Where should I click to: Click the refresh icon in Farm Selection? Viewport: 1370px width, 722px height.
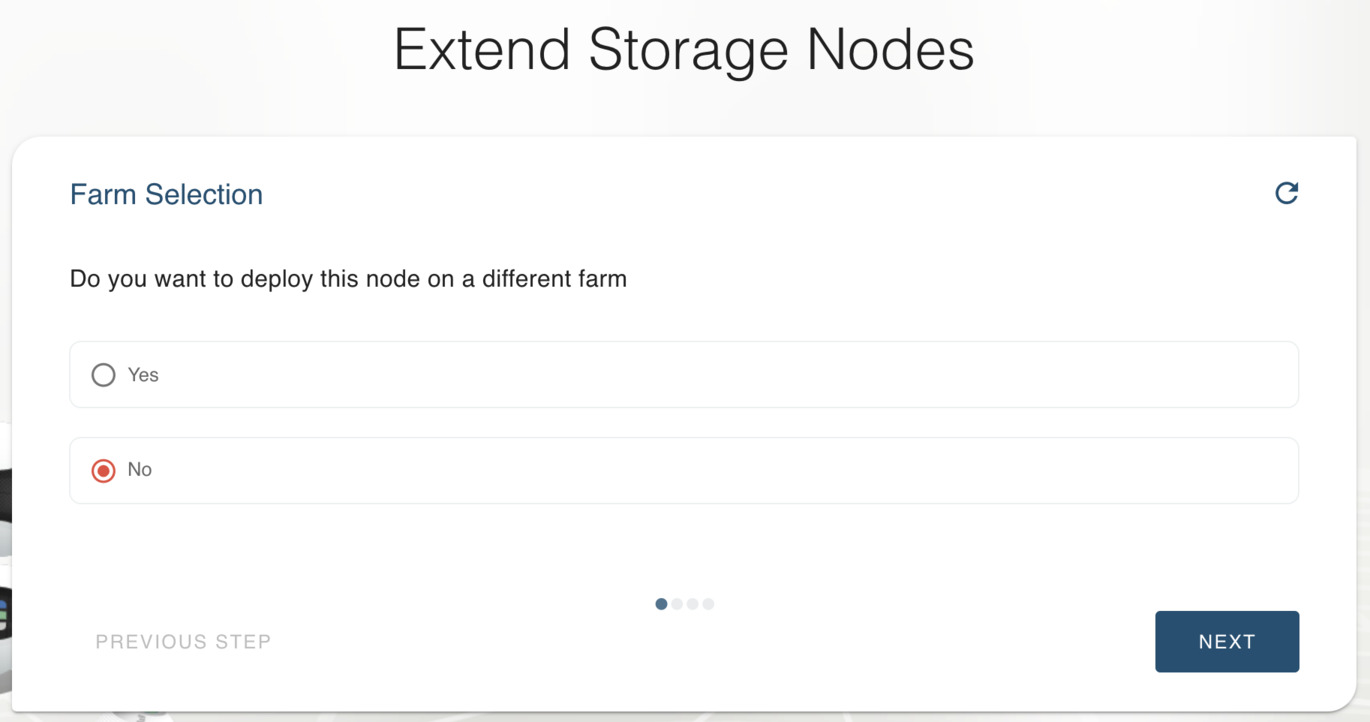pos(1286,193)
